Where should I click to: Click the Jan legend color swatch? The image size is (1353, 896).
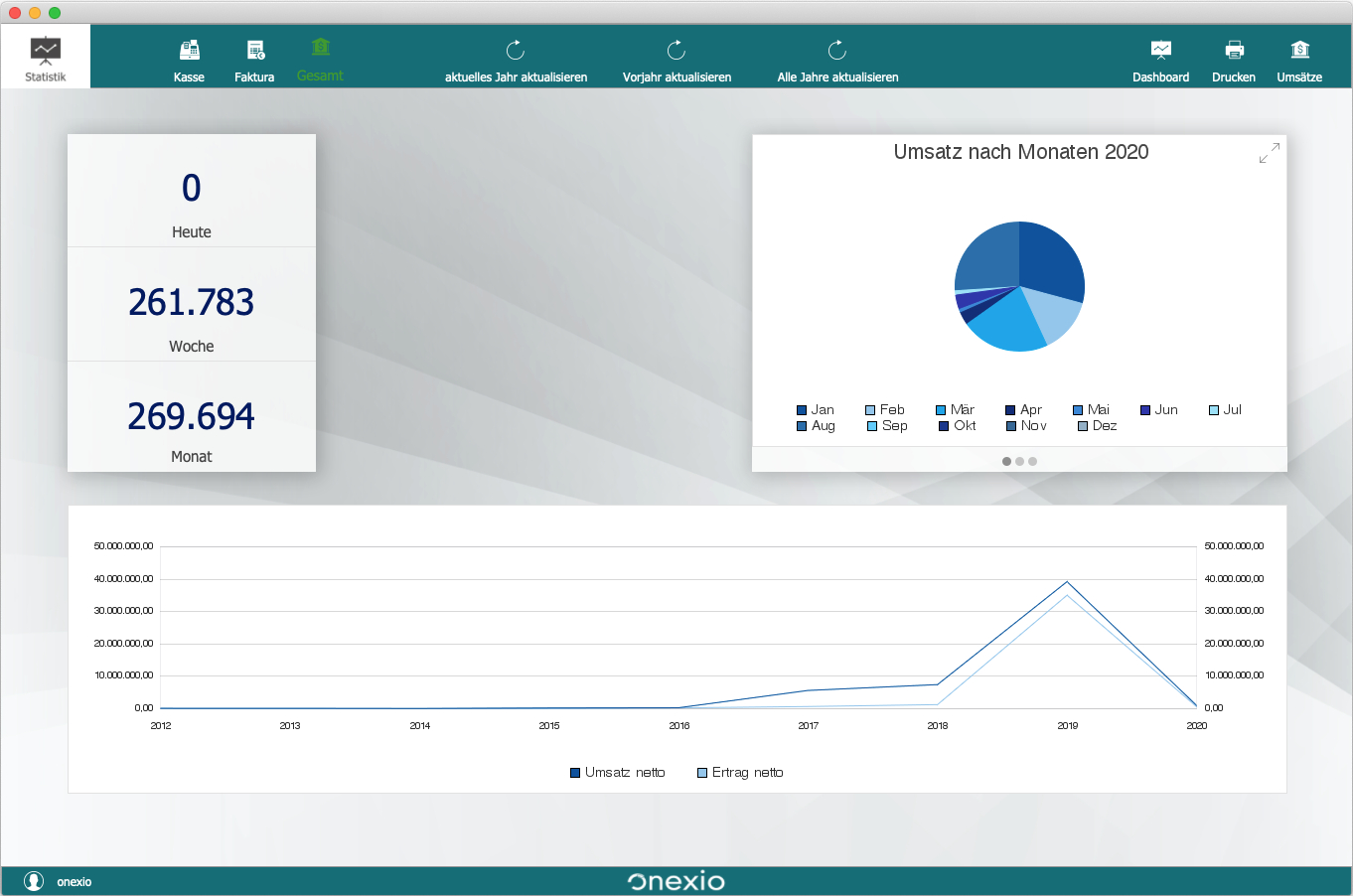pyautogui.click(x=802, y=410)
